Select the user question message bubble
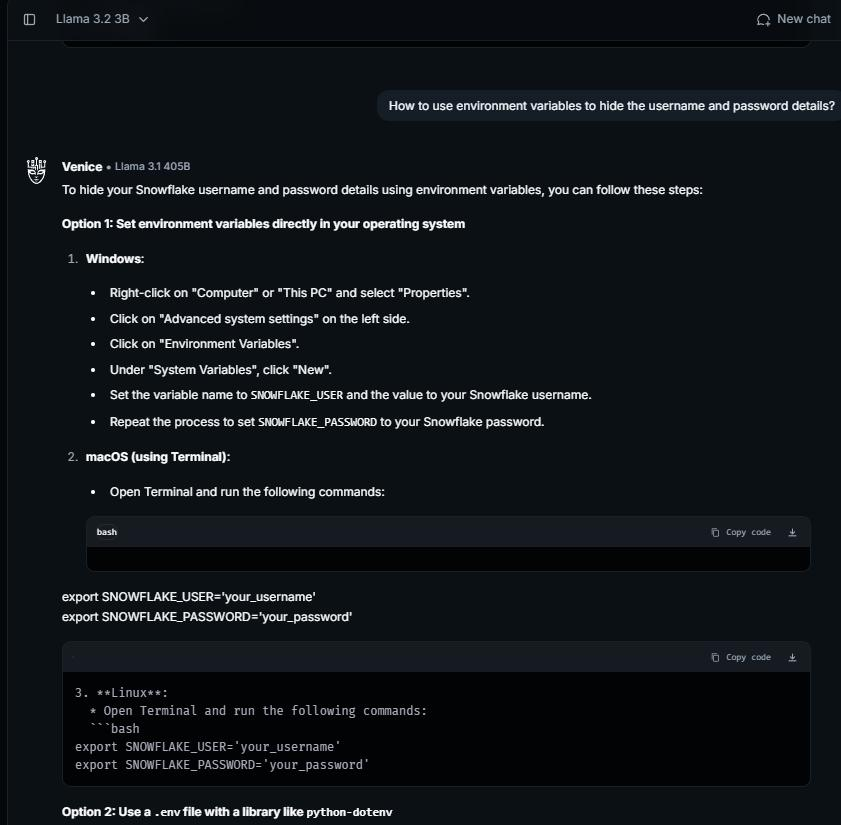Viewport: 841px width, 825px height. coord(611,106)
